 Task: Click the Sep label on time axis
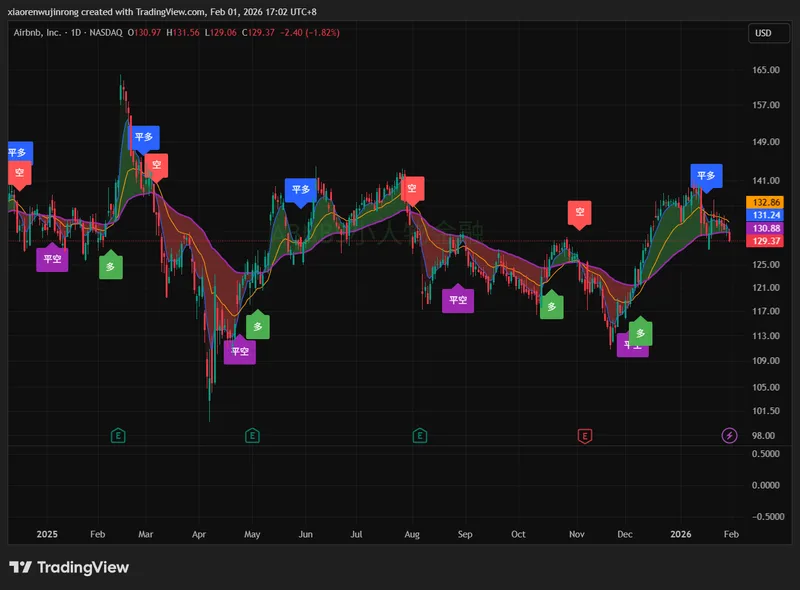coord(465,534)
